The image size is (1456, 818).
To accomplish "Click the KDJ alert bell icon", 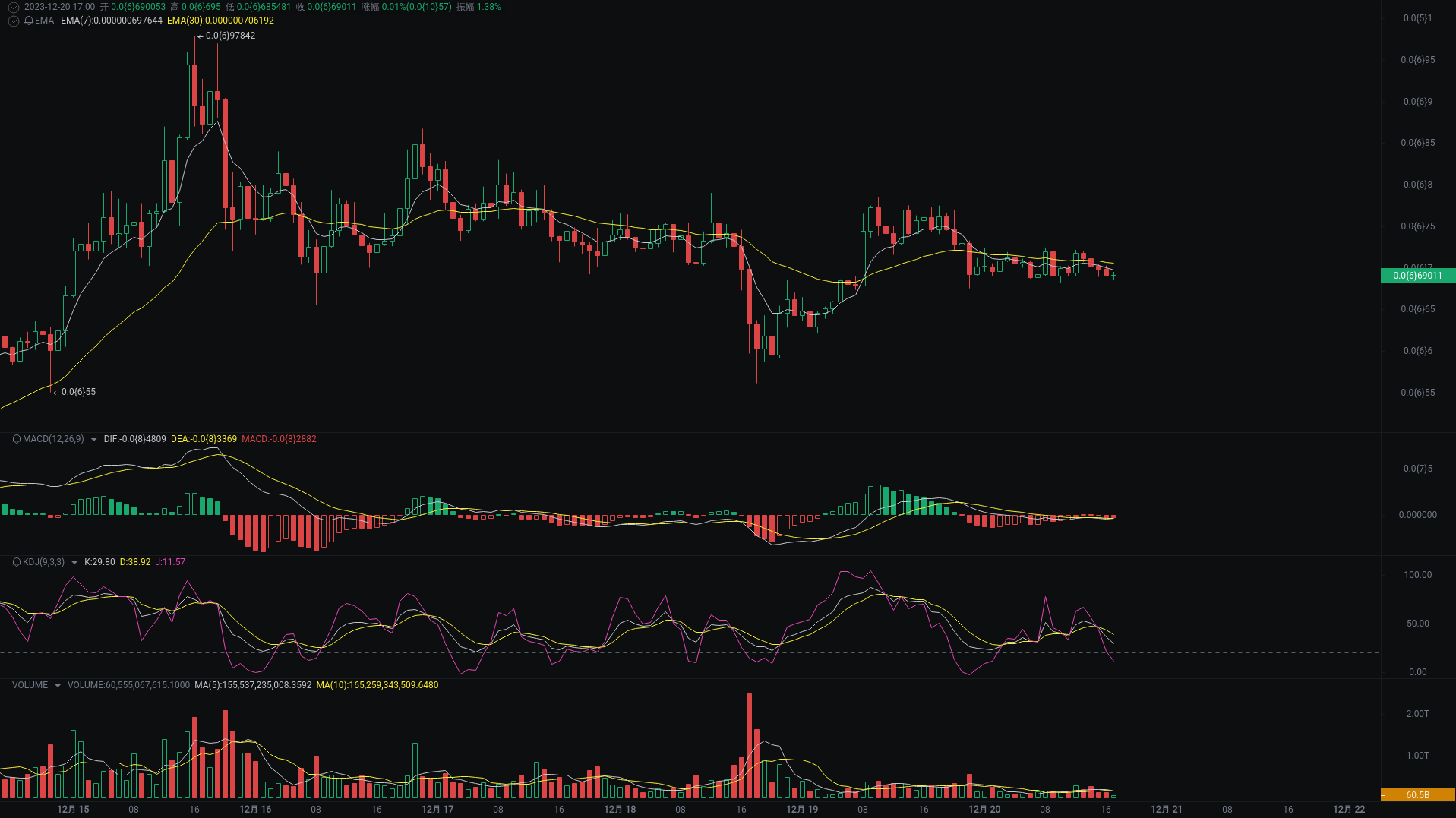I will [x=17, y=562].
